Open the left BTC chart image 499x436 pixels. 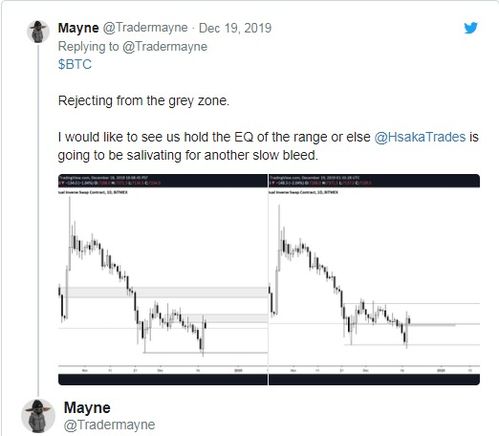pos(163,279)
